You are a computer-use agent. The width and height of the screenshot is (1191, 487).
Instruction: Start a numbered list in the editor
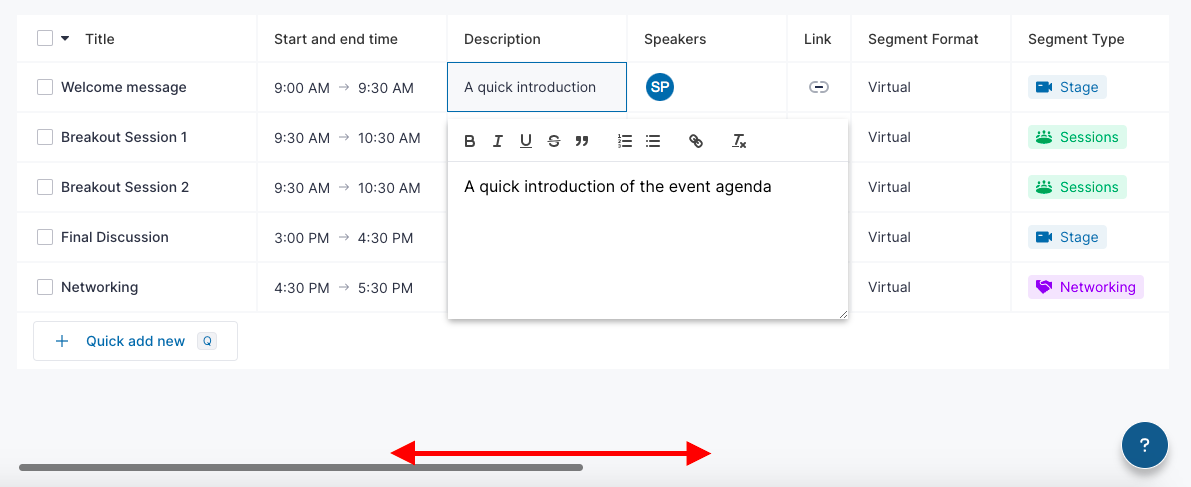pyautogui.click(x=625, y=141)
